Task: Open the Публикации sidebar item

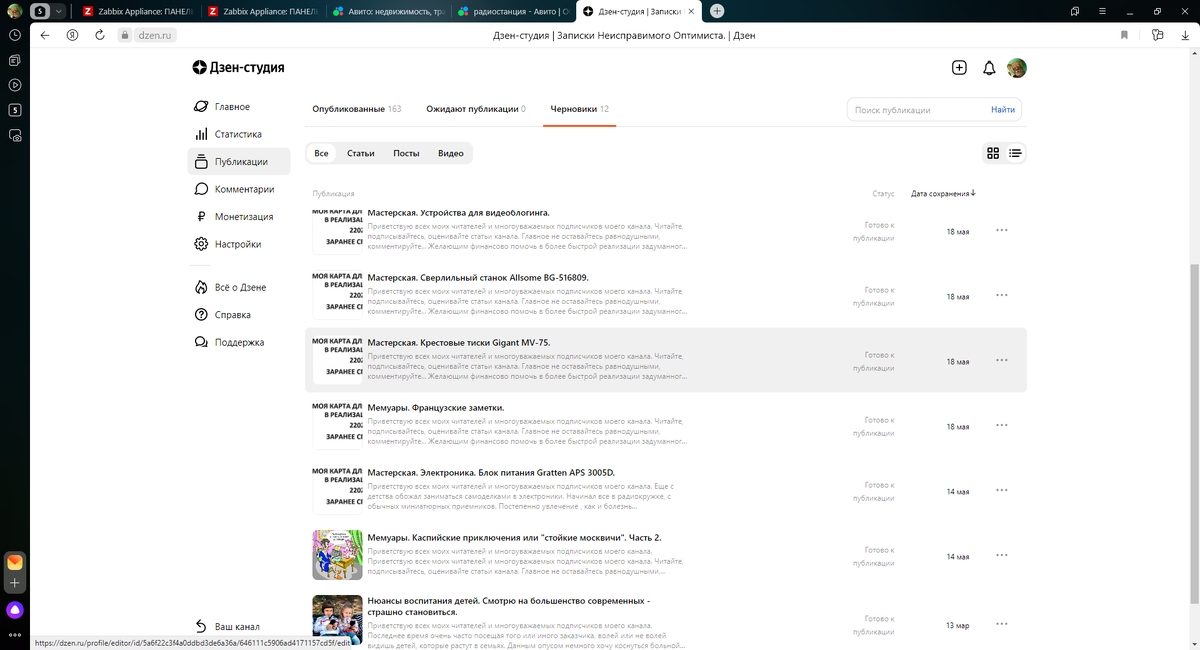Action: tap(241, 161)
